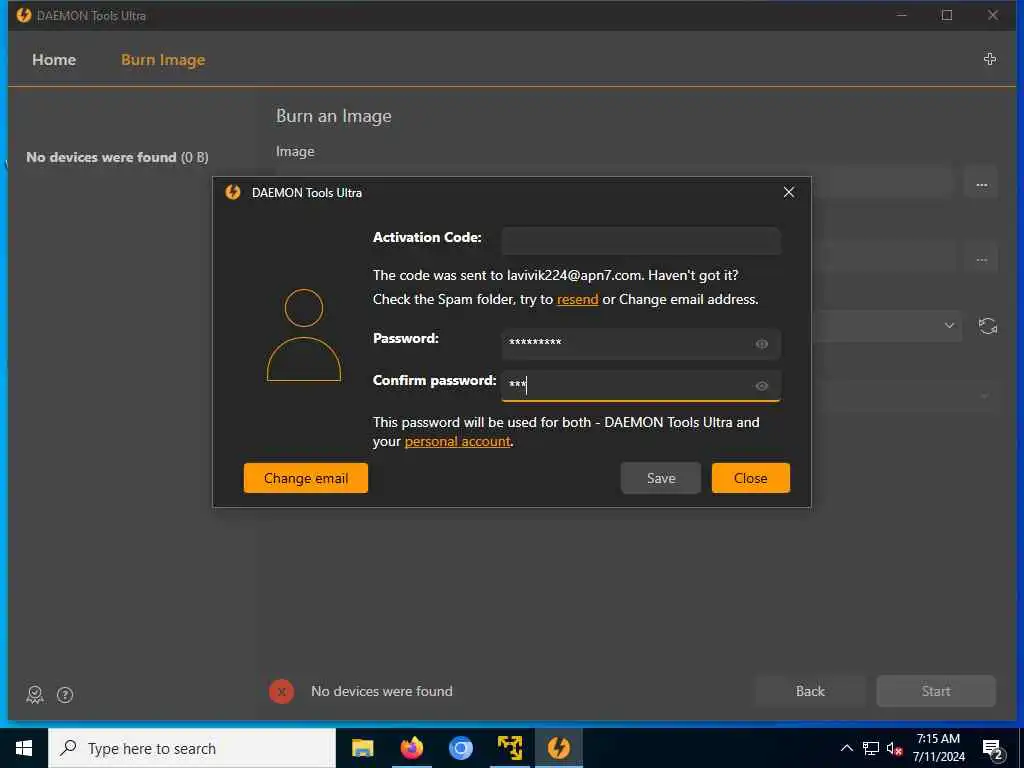
Task: Expand the drive selection dropdown
Action: point(949,325)
